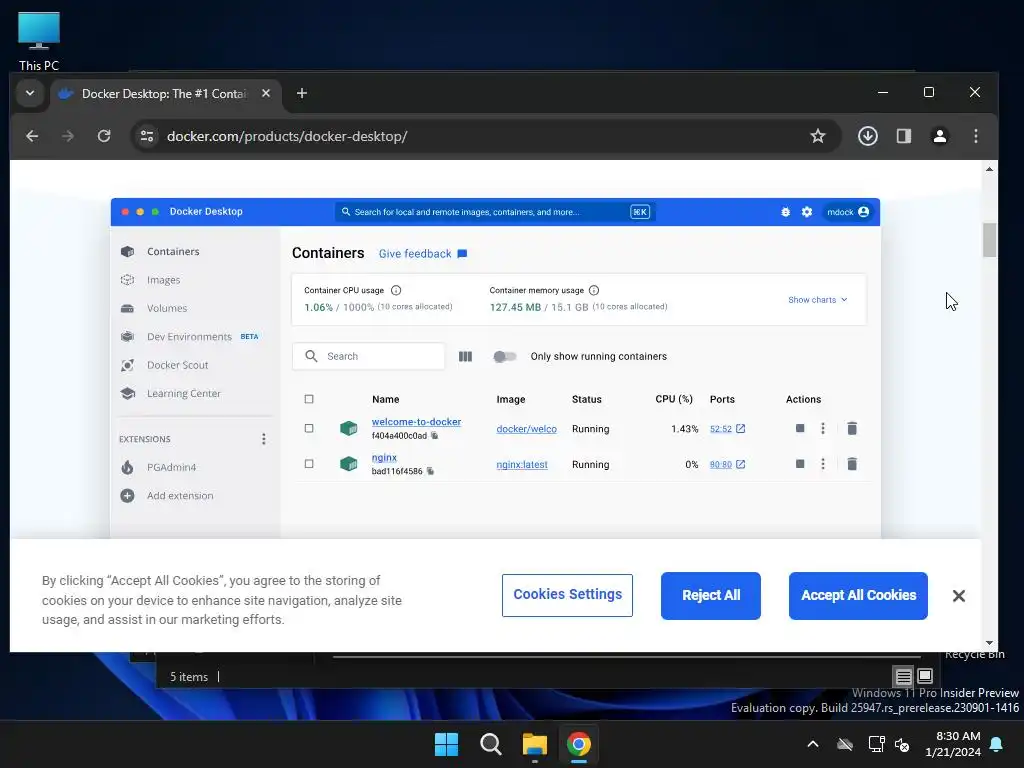
Task: Click the bug report icon in Docker header
Action: [786, 212]
